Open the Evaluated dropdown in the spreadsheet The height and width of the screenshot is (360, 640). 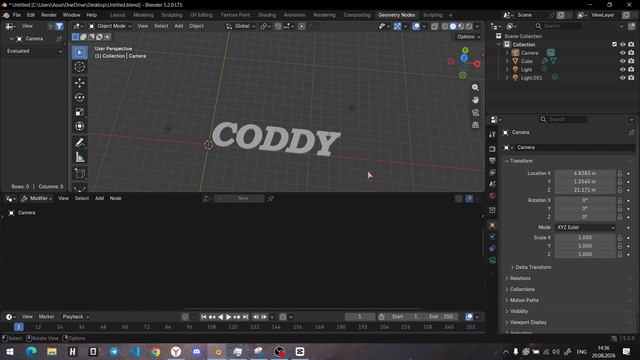pyautogui.click(x=34, y=51)
